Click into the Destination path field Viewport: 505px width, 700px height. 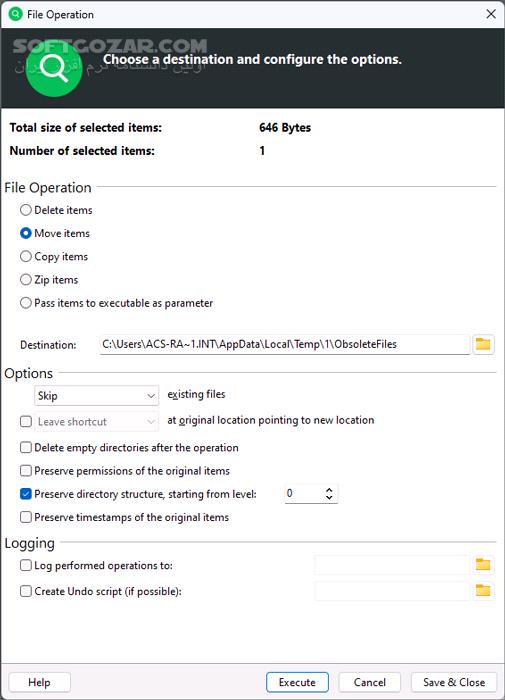[x=285, y=344]
